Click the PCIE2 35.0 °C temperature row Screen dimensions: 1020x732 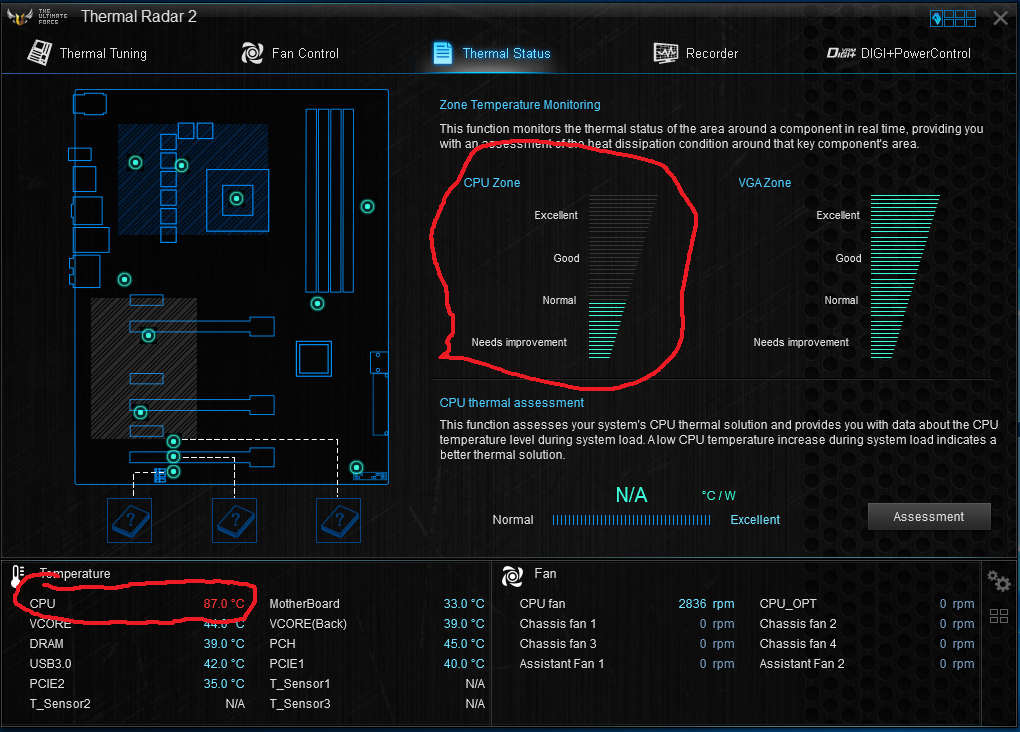137,684
